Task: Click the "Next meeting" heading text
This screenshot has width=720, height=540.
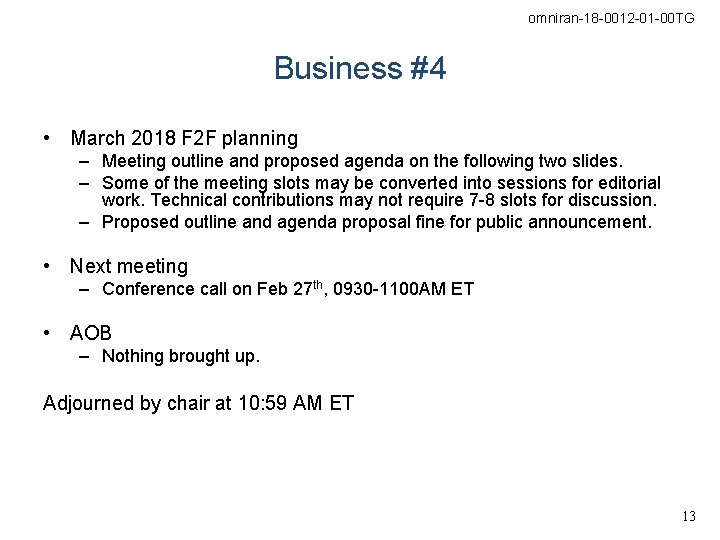Action: click(129, 266)
